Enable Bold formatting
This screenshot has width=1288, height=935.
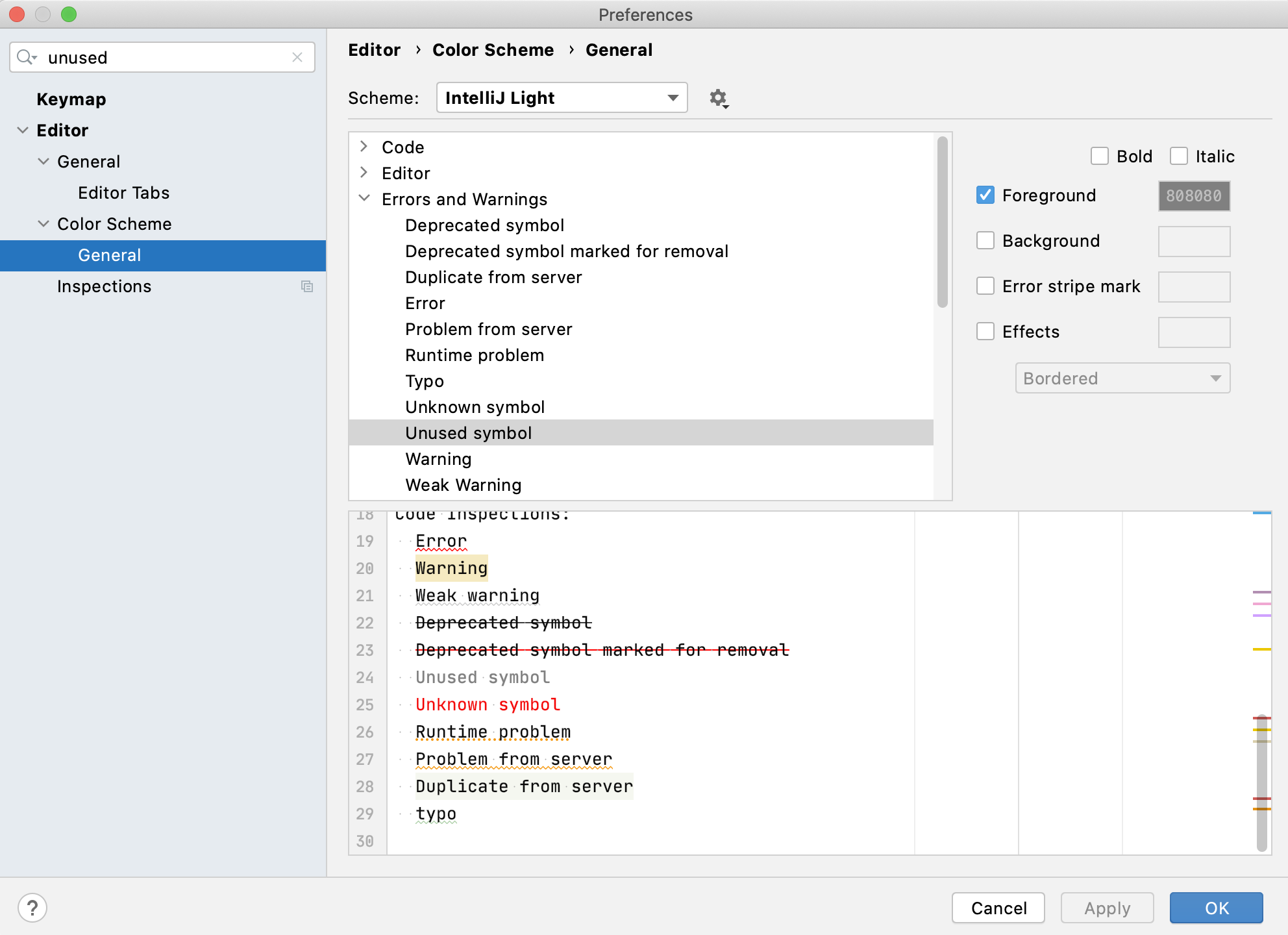click(1099, 156)
